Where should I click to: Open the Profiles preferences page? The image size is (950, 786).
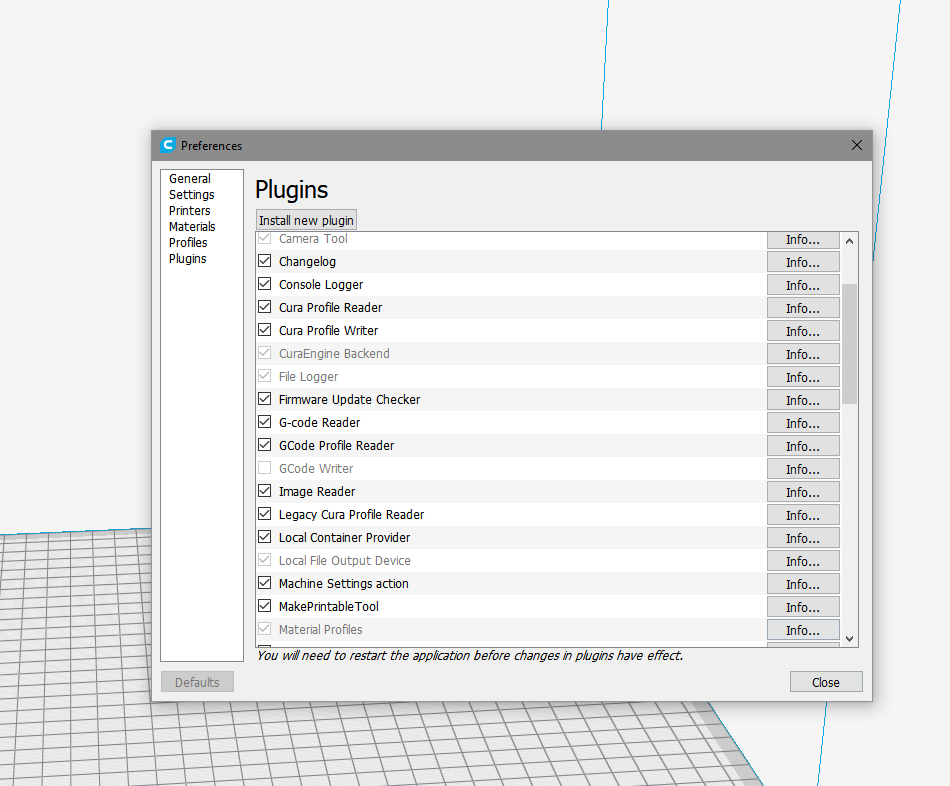[188, 242]
